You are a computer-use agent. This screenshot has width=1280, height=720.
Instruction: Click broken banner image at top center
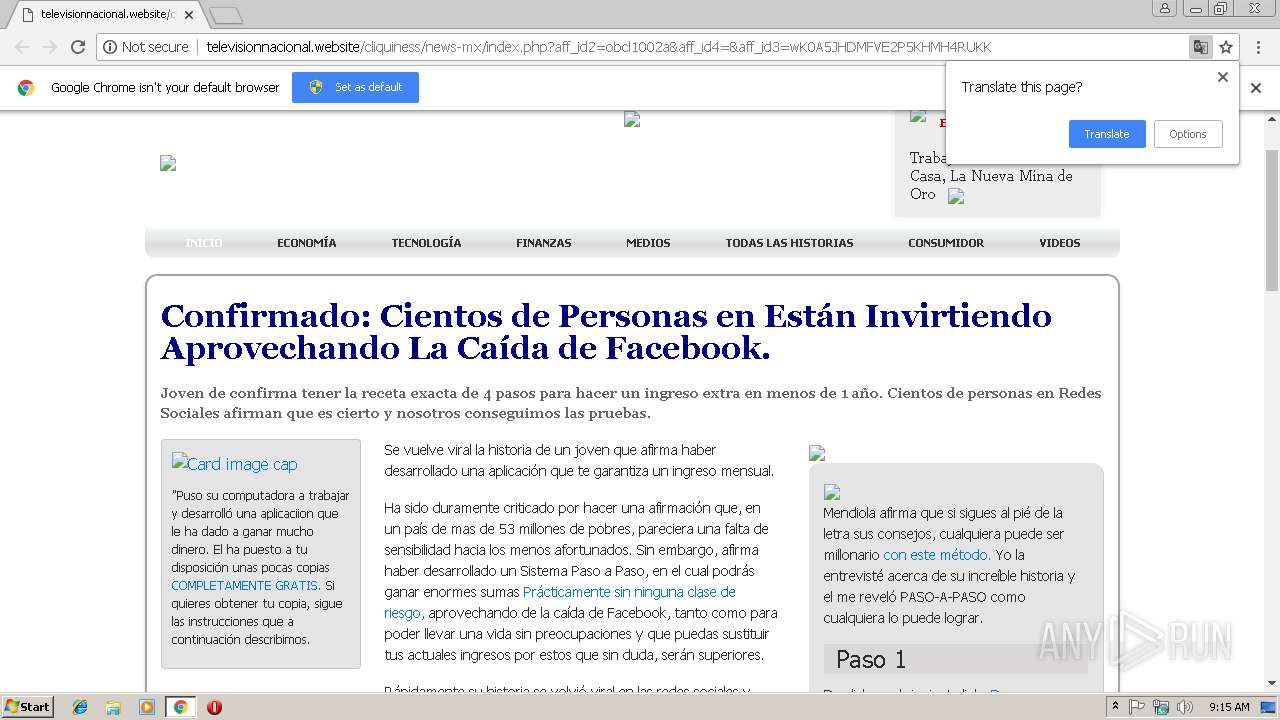(632, 119)
